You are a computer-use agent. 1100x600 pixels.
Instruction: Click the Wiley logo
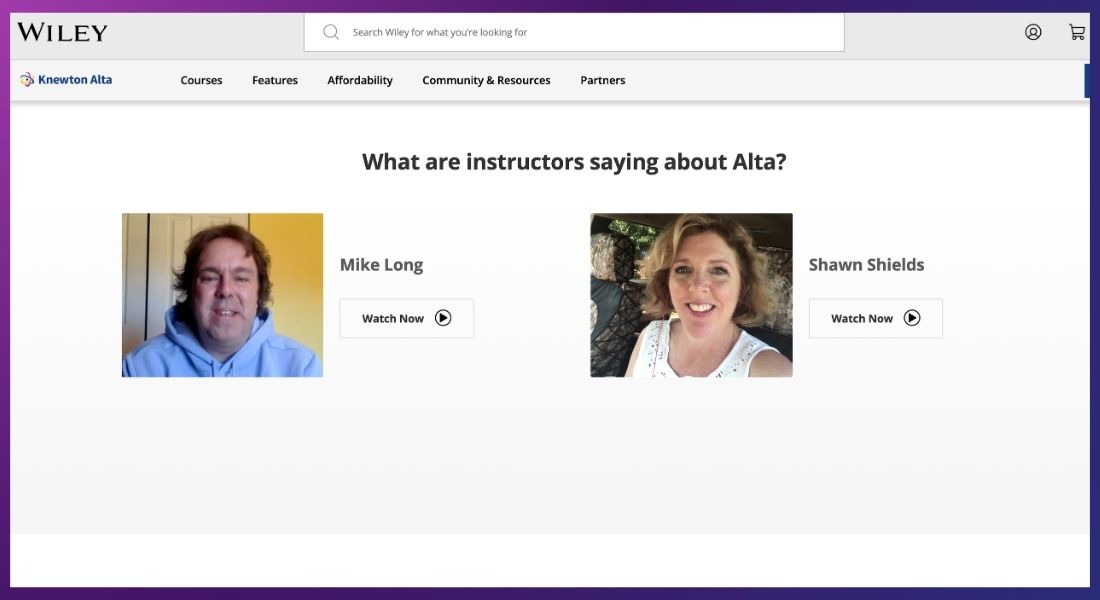point(62,32)
